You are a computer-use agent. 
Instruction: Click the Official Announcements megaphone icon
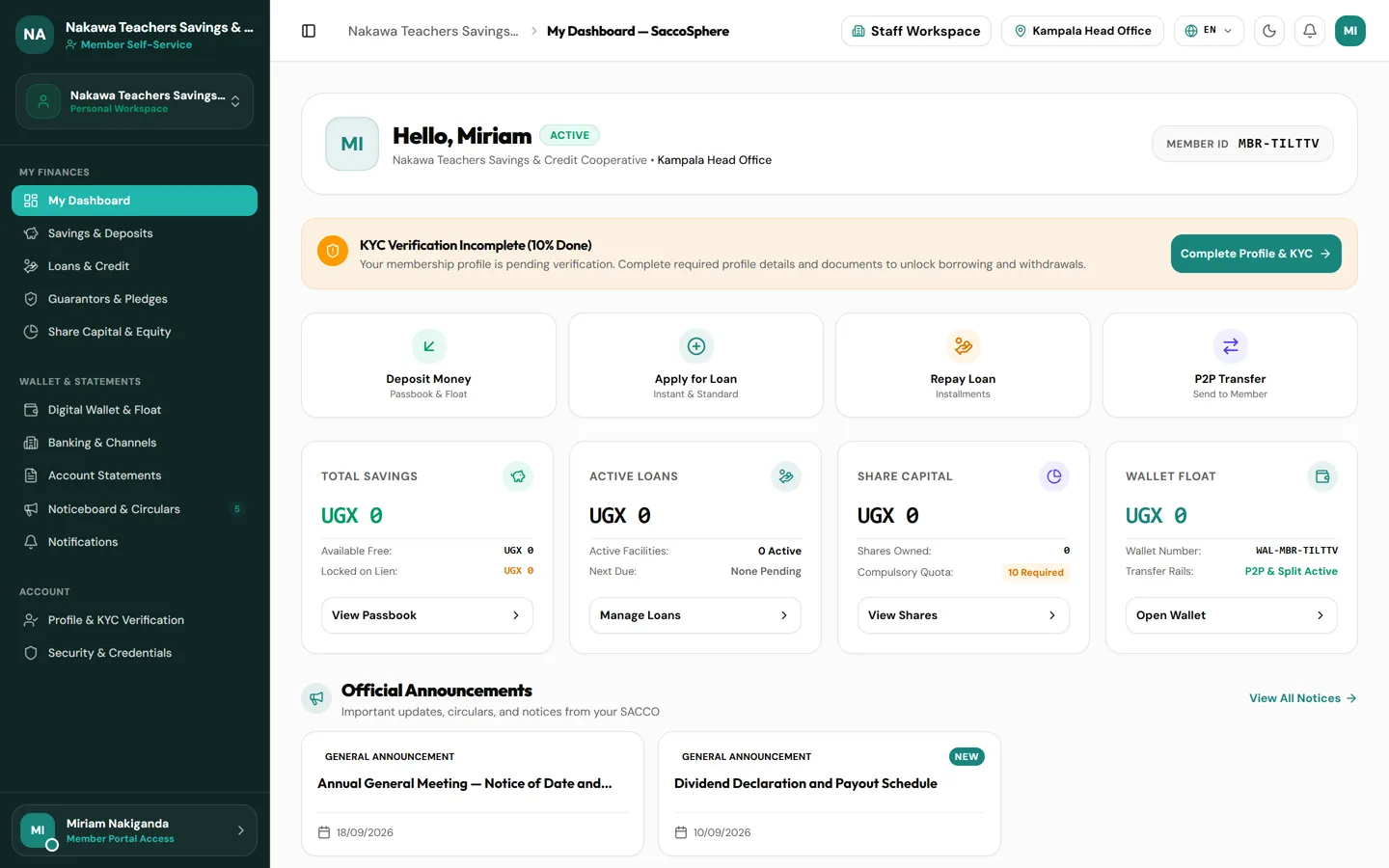tap(316, 698)
